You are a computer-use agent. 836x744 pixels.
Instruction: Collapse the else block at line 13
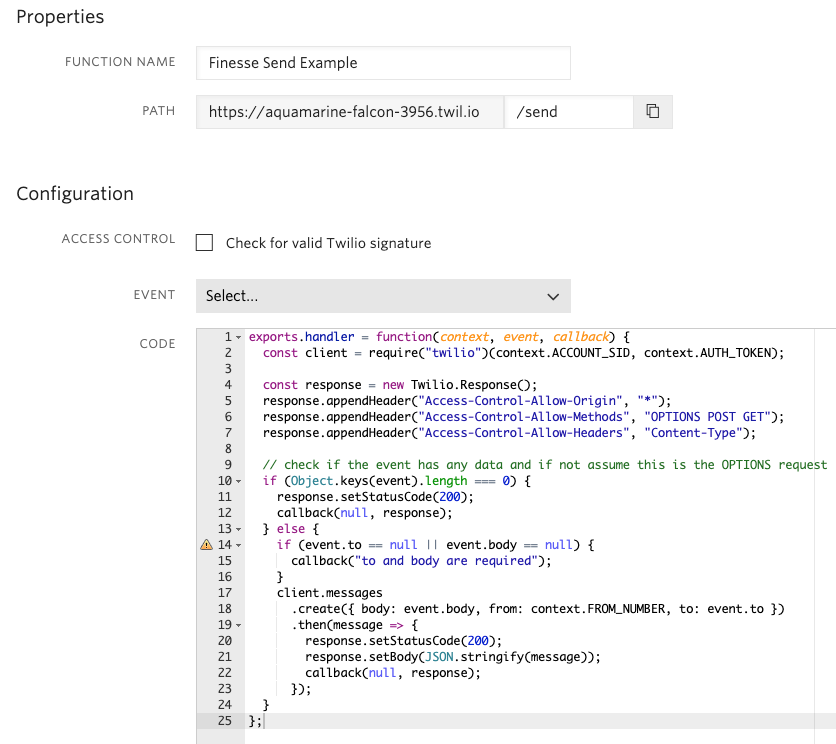238,530
